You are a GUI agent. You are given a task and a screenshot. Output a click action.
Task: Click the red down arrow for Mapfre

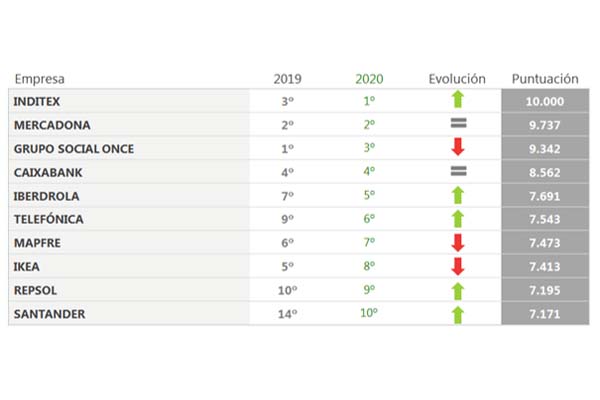pos(459,243)
